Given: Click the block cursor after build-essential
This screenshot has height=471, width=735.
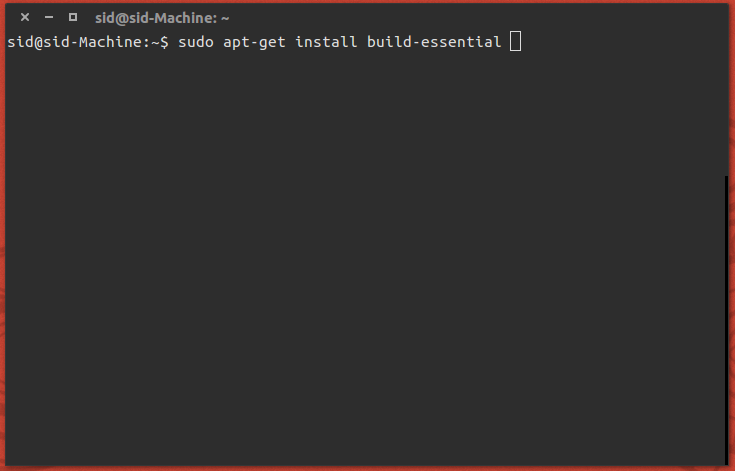Looking at the screenshot, I should 516,41.
